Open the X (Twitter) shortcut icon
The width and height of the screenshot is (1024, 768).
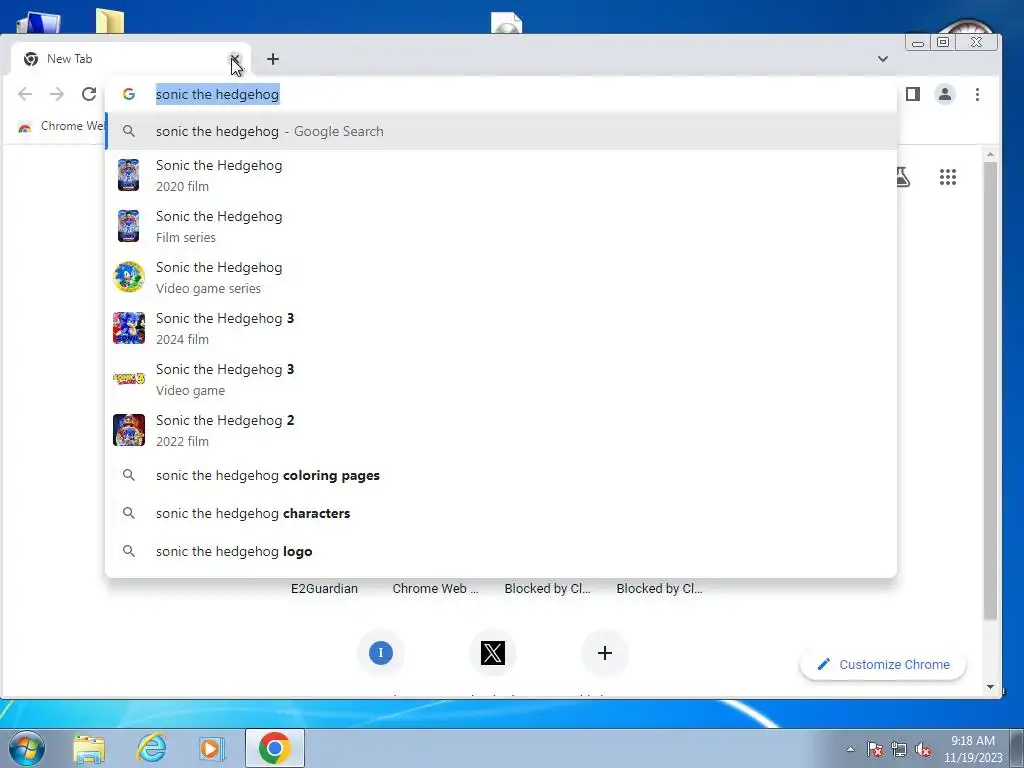pos(492,652)
